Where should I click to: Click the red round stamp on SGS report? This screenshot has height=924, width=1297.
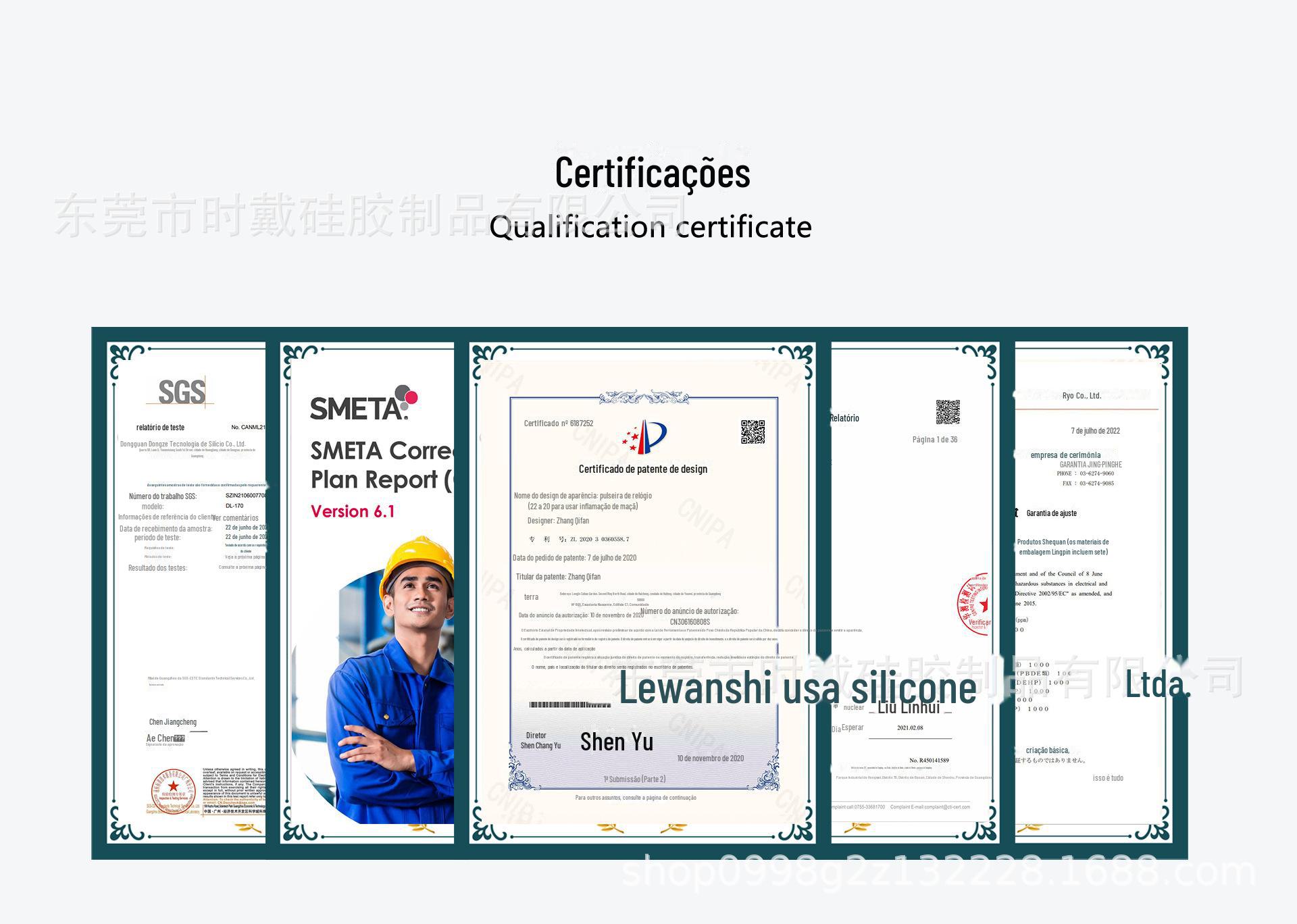174,790
